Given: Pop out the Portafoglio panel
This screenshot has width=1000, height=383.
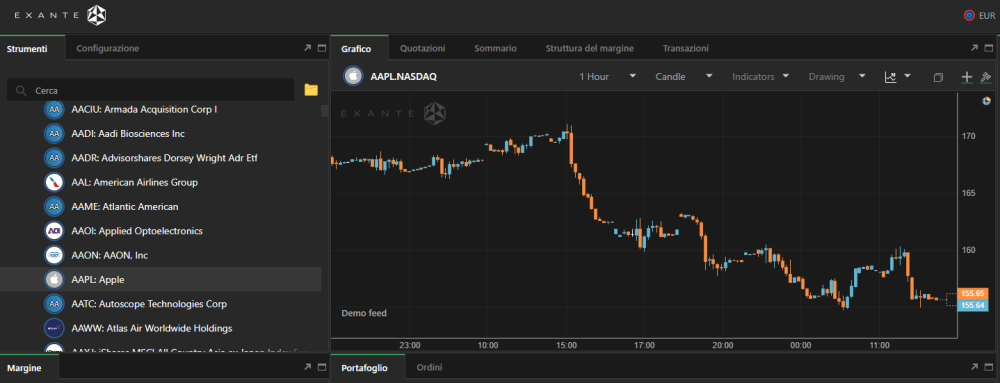Looking at the screenshot, I should (974, 367).
